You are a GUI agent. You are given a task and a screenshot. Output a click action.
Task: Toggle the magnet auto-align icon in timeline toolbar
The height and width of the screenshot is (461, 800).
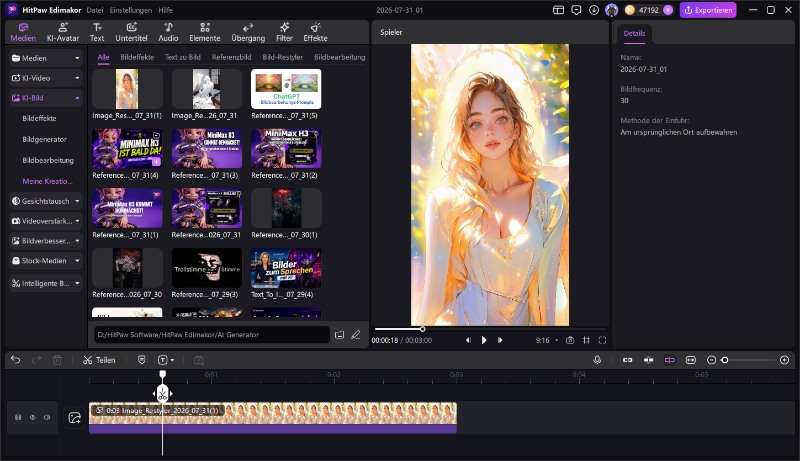pyautogui.click(x=648, y=360)
